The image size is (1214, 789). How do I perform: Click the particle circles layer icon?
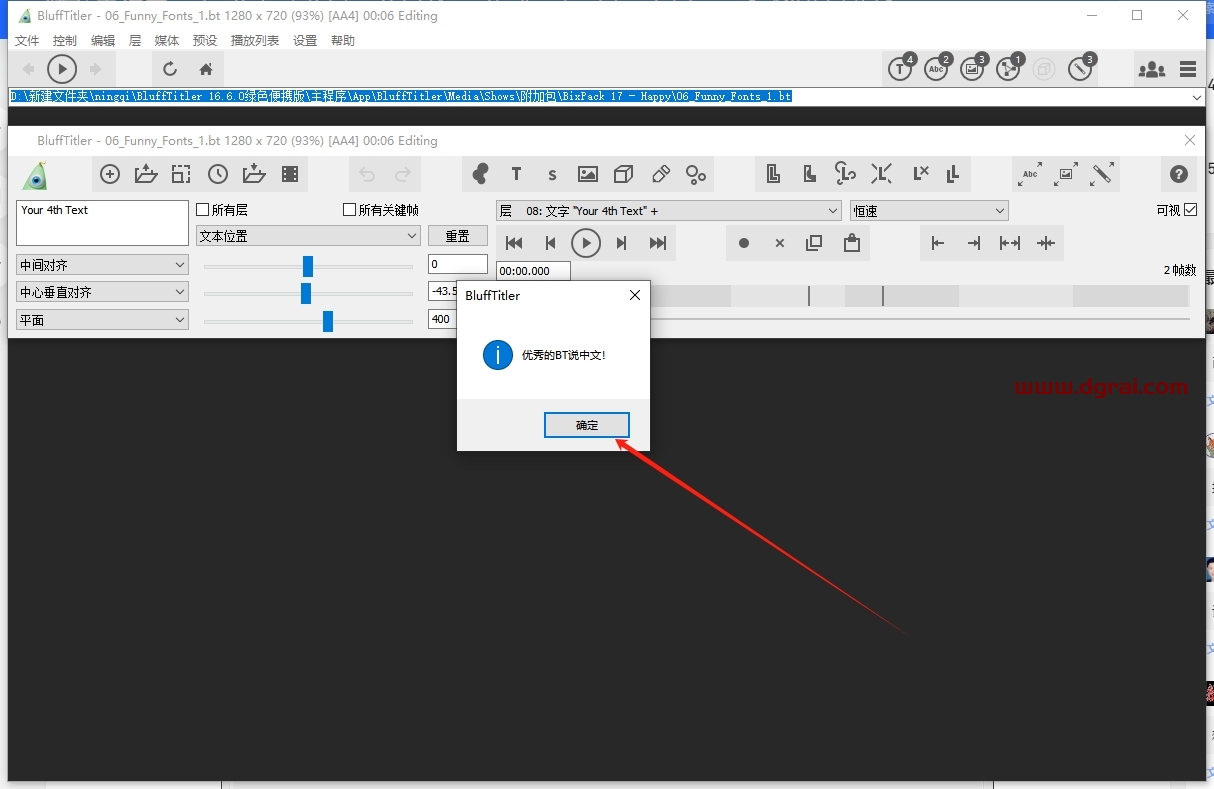tap(696, 174)
